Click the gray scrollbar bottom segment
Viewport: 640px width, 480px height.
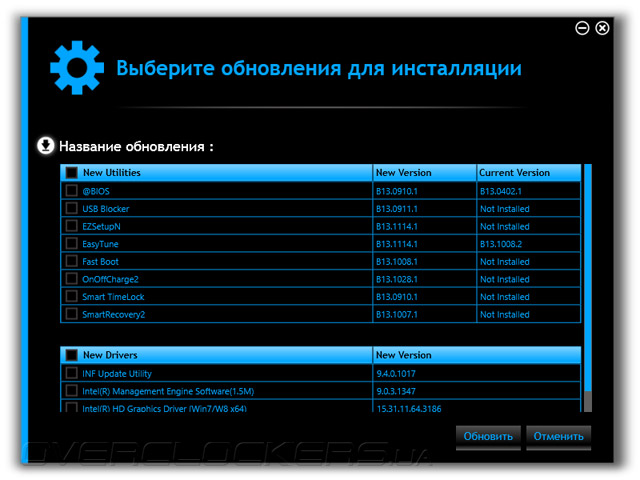coord(588,401)
